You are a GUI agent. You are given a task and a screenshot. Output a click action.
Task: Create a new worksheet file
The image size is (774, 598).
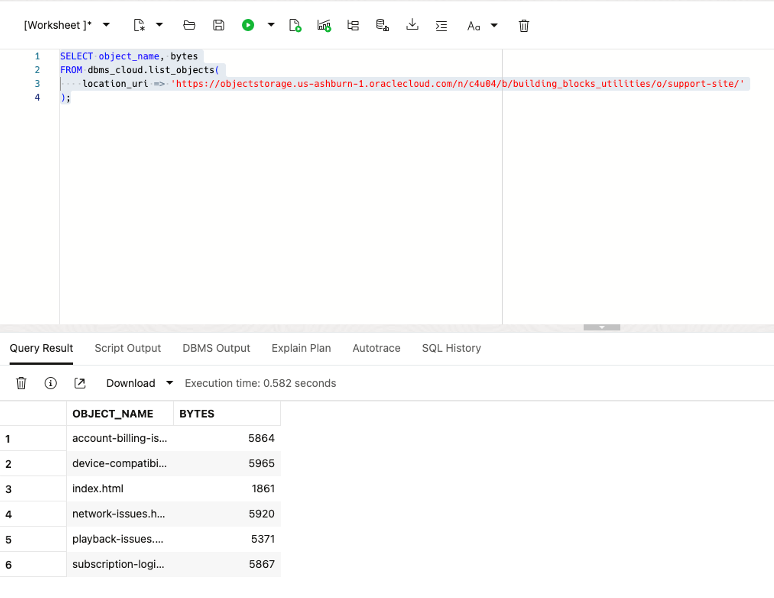click(x=140, y=25)
